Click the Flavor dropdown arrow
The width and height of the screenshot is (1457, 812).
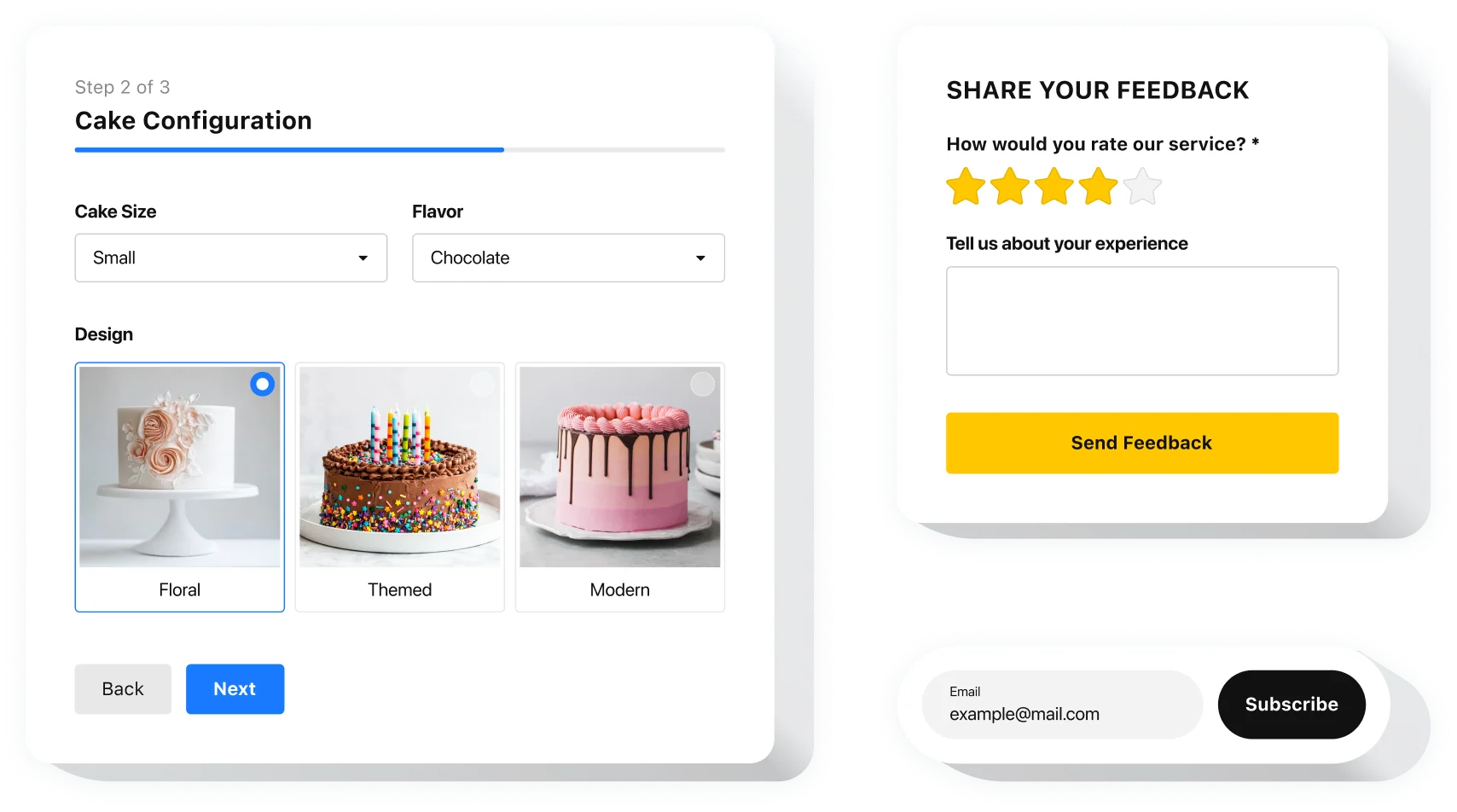click(x=700, y=258)
